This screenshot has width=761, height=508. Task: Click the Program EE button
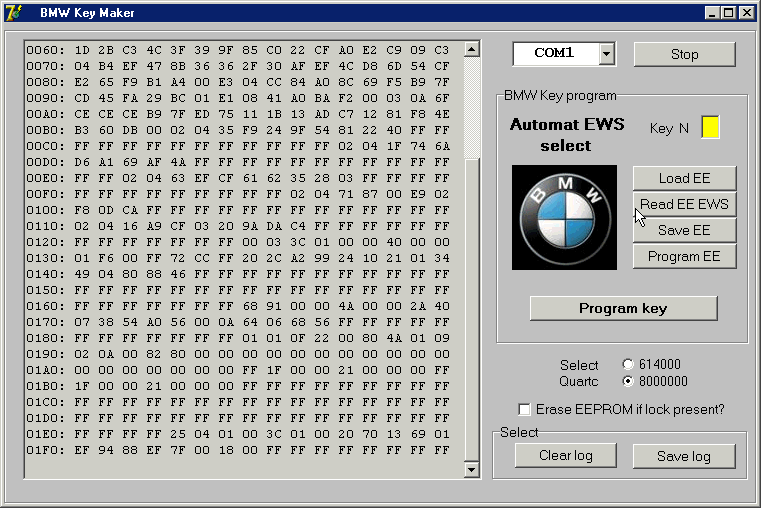tap(684, 256)
